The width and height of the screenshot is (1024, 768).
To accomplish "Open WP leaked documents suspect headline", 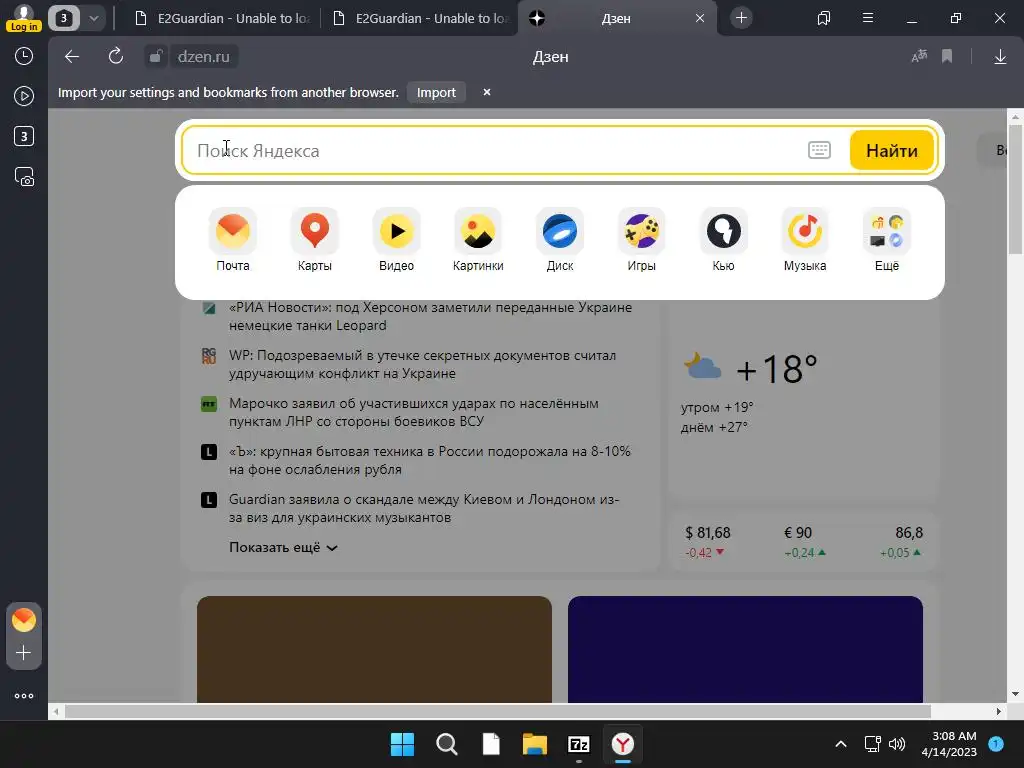I will [423, 364].
